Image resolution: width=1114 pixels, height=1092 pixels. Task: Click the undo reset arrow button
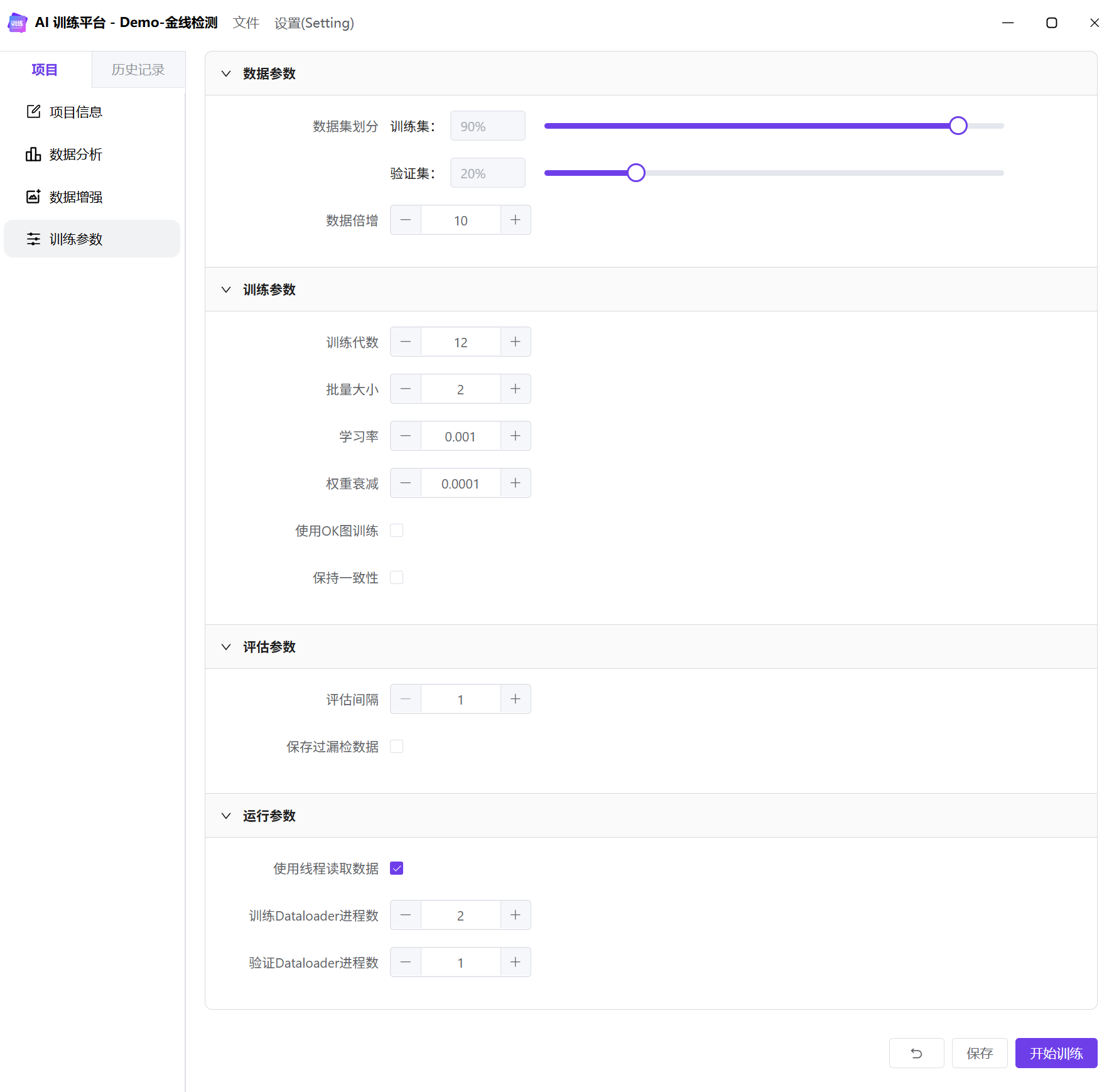coord(916,1053)
